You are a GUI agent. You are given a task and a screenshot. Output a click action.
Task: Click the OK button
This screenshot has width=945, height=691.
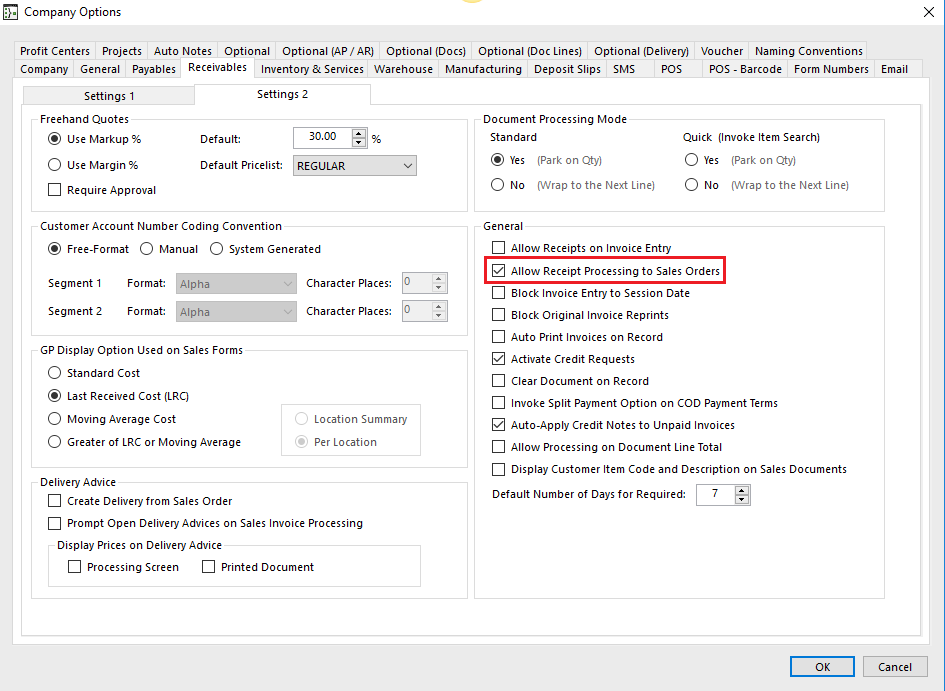(x=822, y=667)
